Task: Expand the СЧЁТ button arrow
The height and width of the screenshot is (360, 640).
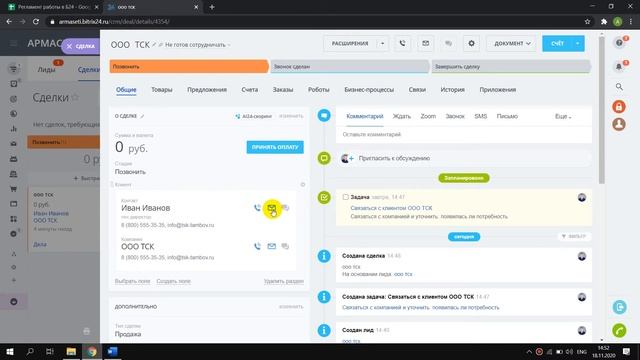Action: 578,43
